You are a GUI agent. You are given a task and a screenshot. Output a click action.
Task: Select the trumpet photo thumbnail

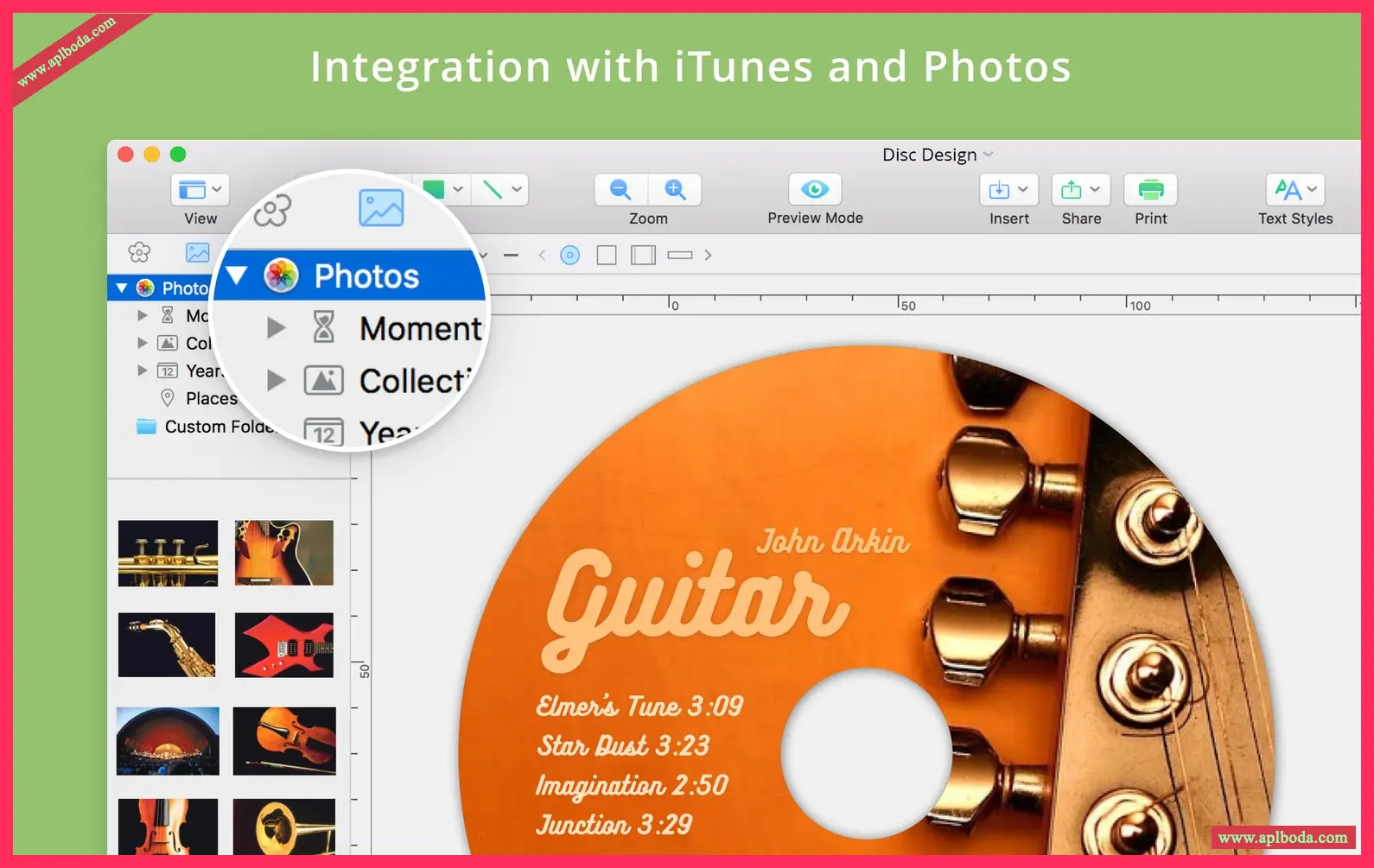pos(168,553)
